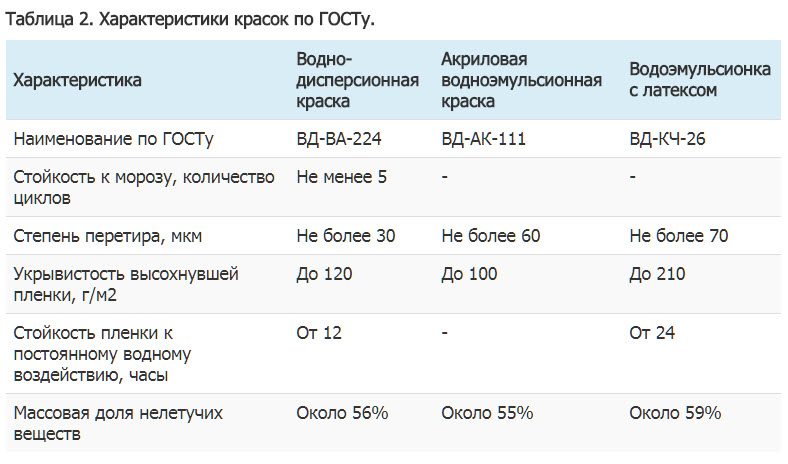The height and width of the screenshot is (464, 788).
Task: Click the 'Не более 70' cell
Action: [x=678, y=236]
